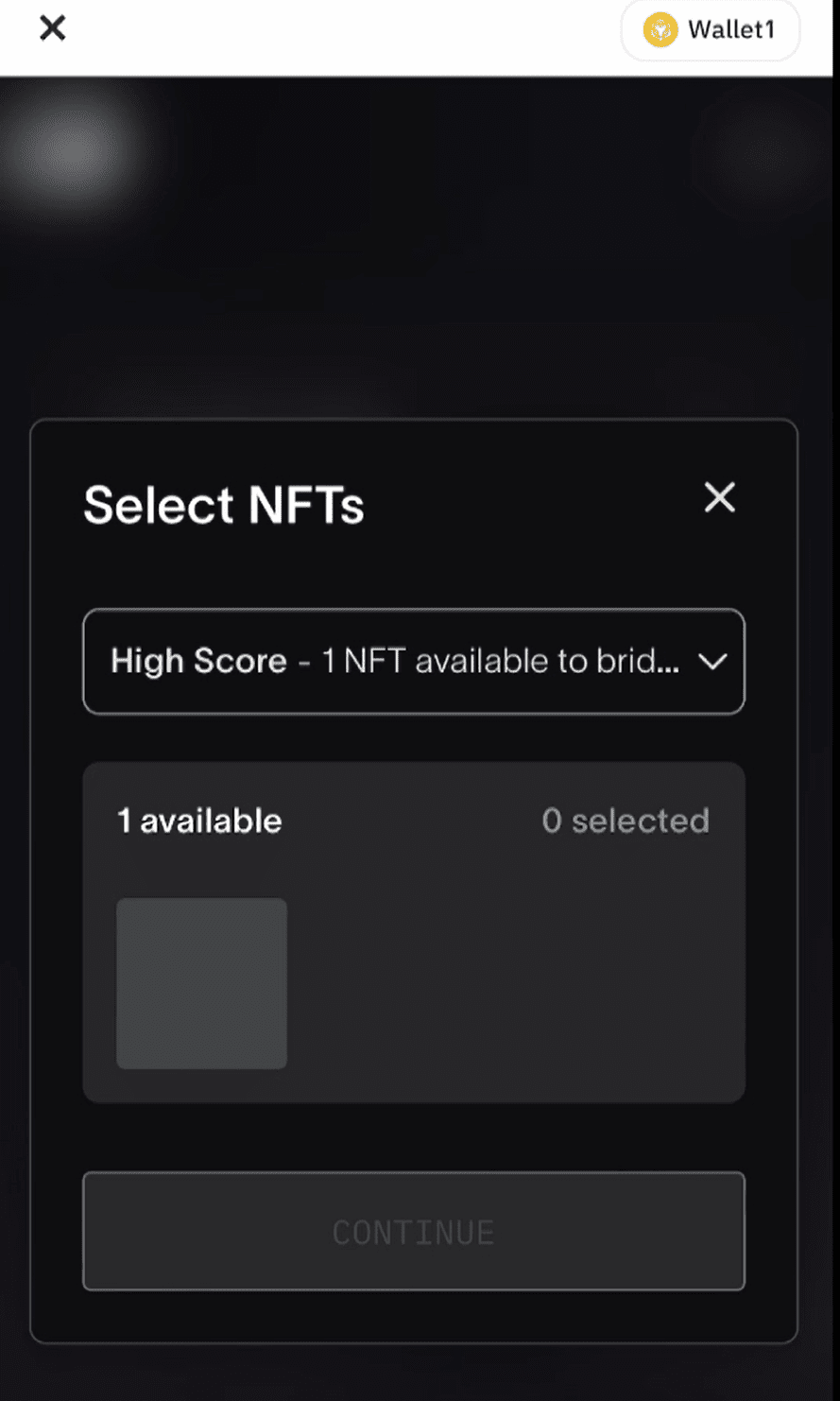Viewport: 840px width, 1401px height.
Task: Click the Wallet1 text label
Action: 731,30
